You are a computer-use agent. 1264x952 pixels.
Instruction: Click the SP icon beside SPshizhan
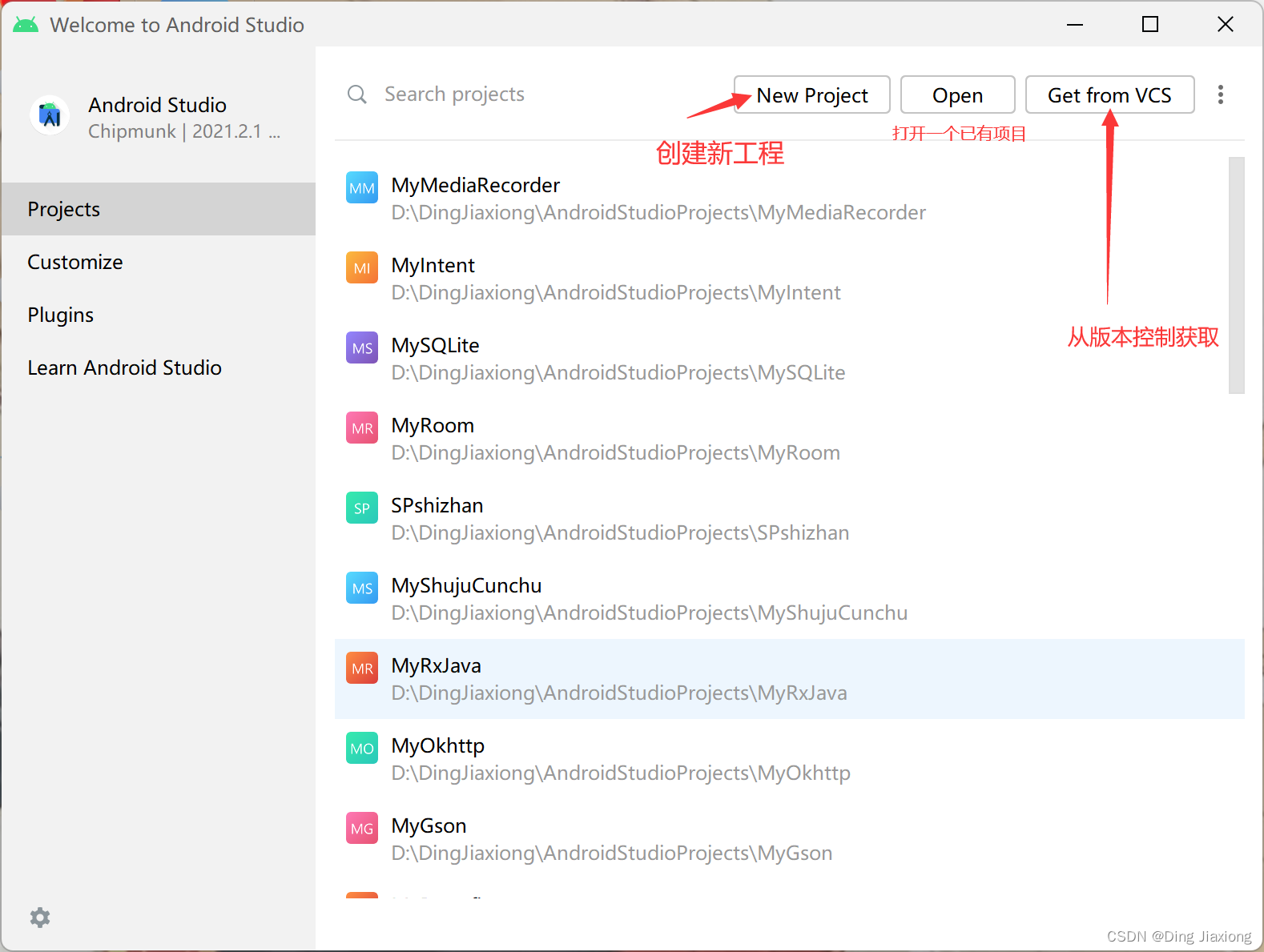[x=362, y=508]
